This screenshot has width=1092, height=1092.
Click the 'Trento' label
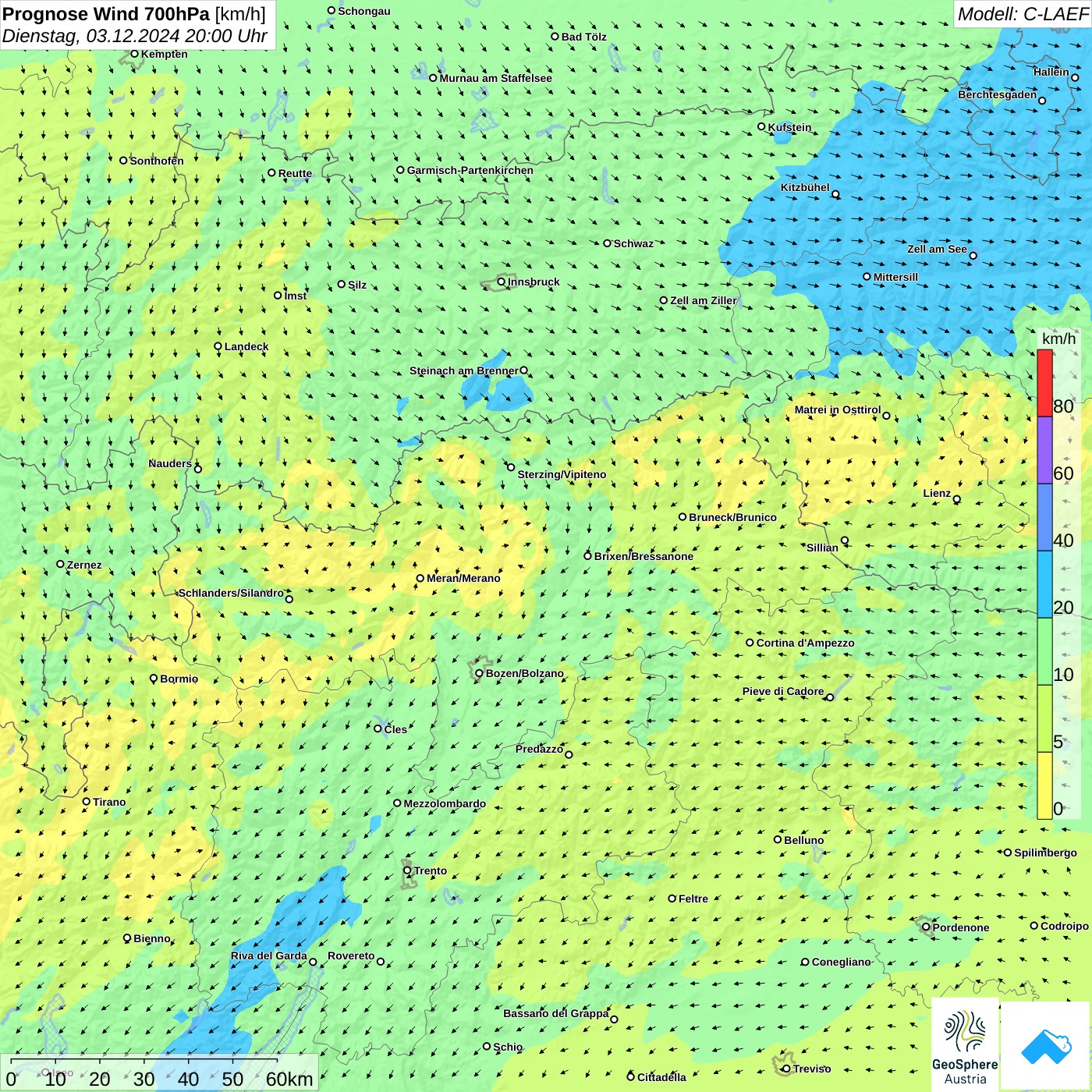tap(431, 870)
